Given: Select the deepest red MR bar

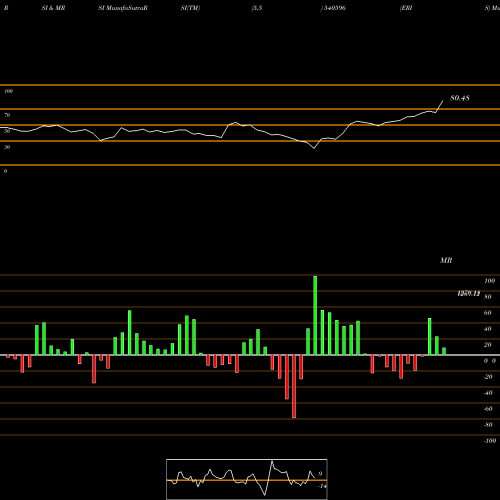Looking at the screenshot, I should coord(294,386).
